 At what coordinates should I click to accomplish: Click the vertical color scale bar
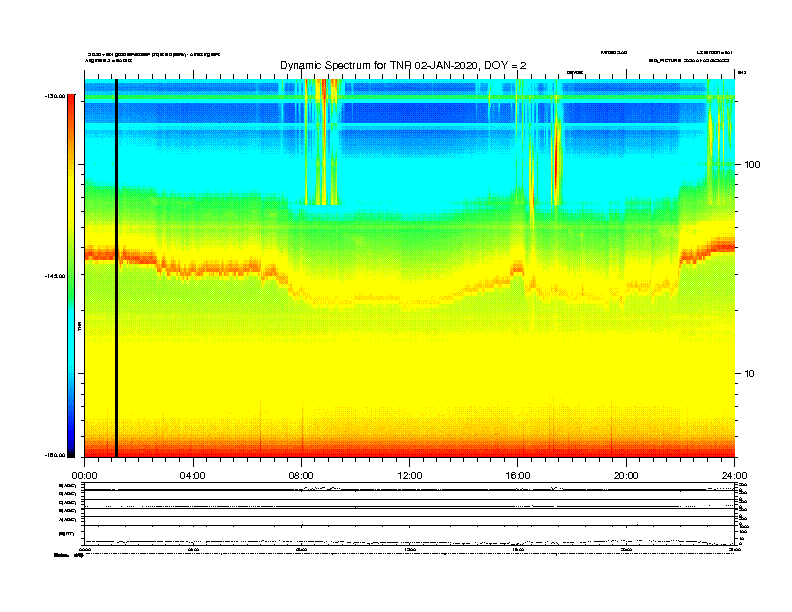pyautogui.click(x=71, y=276)
